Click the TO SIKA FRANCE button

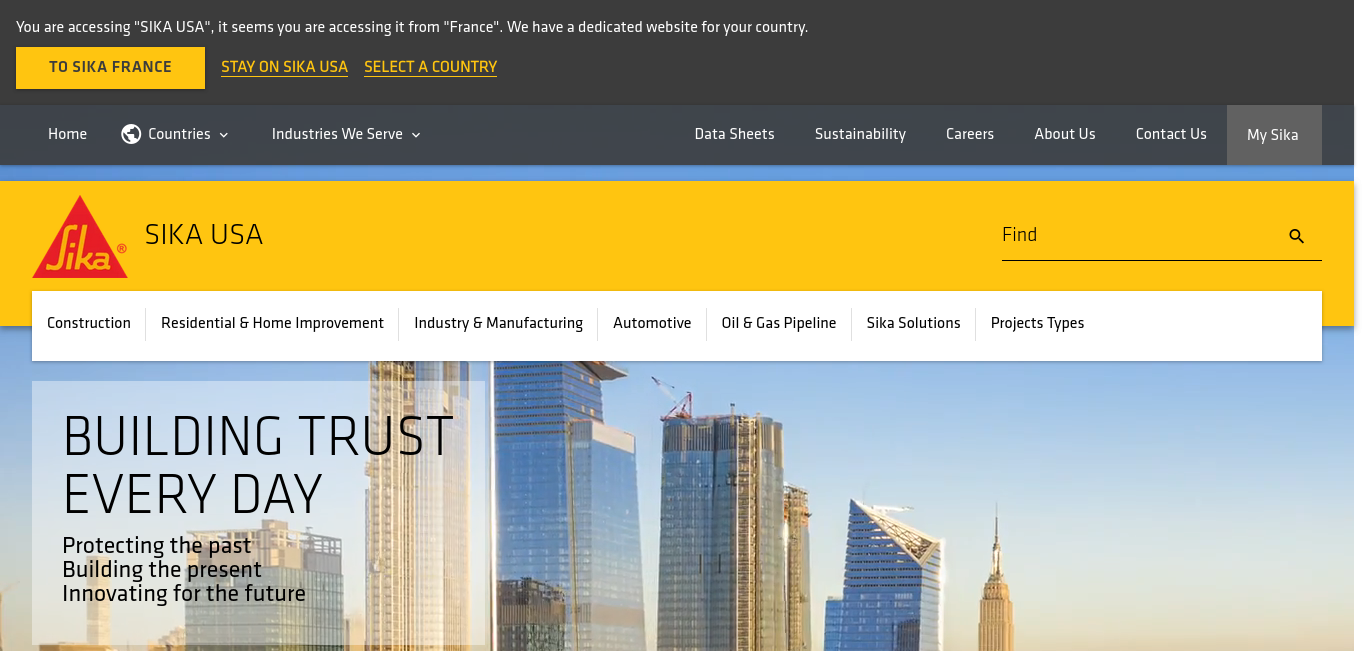[110, 68]
